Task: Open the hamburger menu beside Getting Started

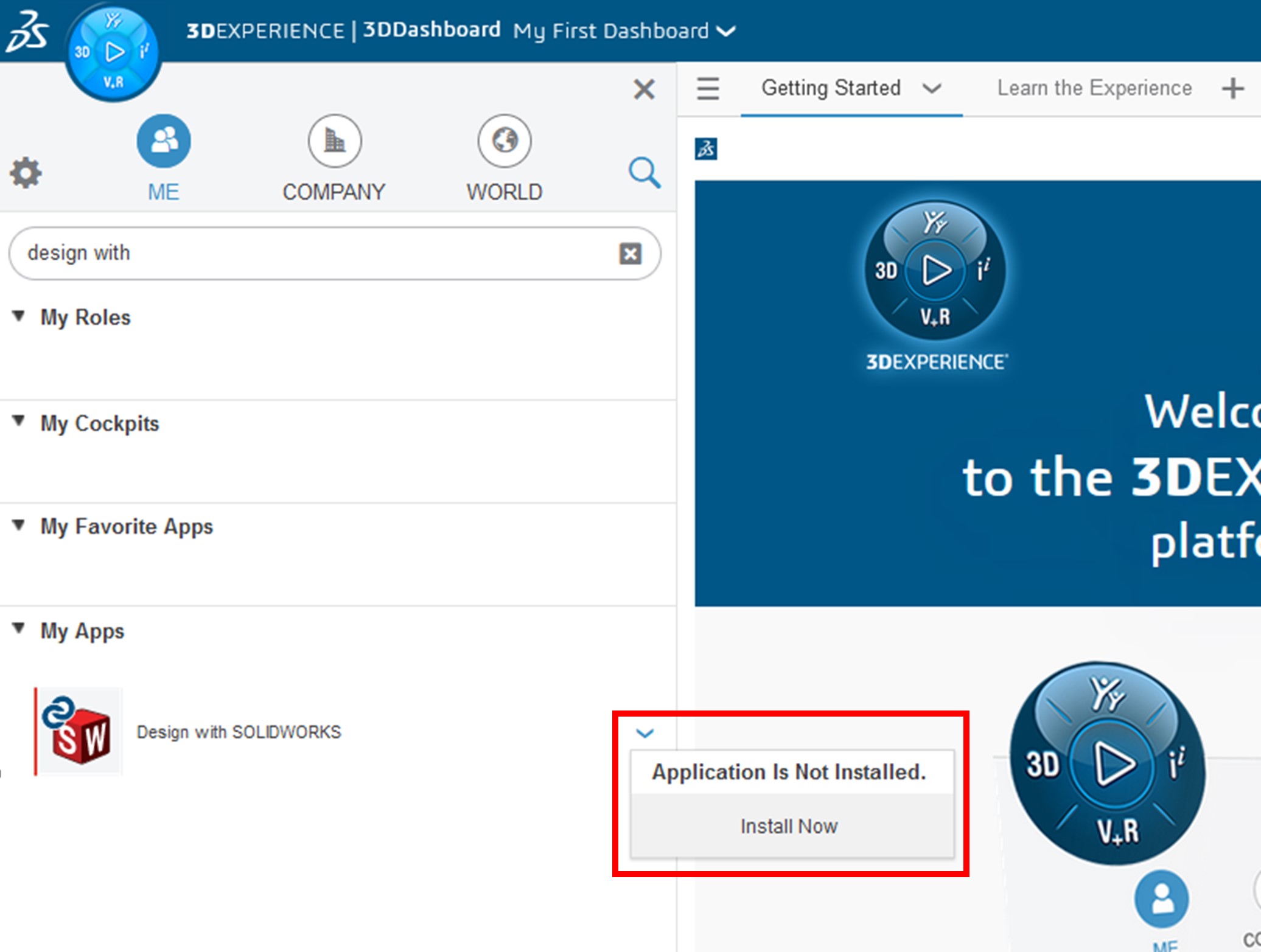Action: (708, 89)
